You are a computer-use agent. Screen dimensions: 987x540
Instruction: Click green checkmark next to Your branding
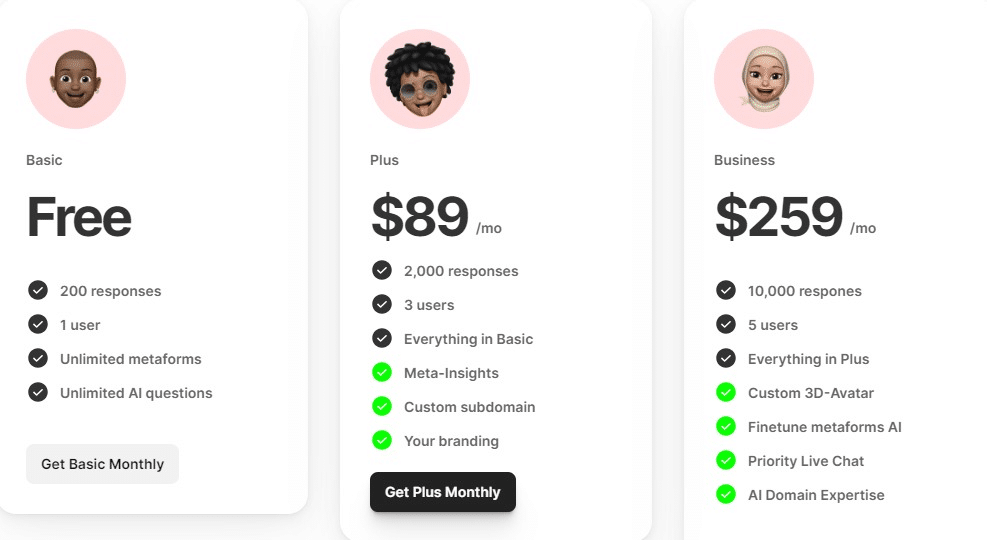[381, 441]
